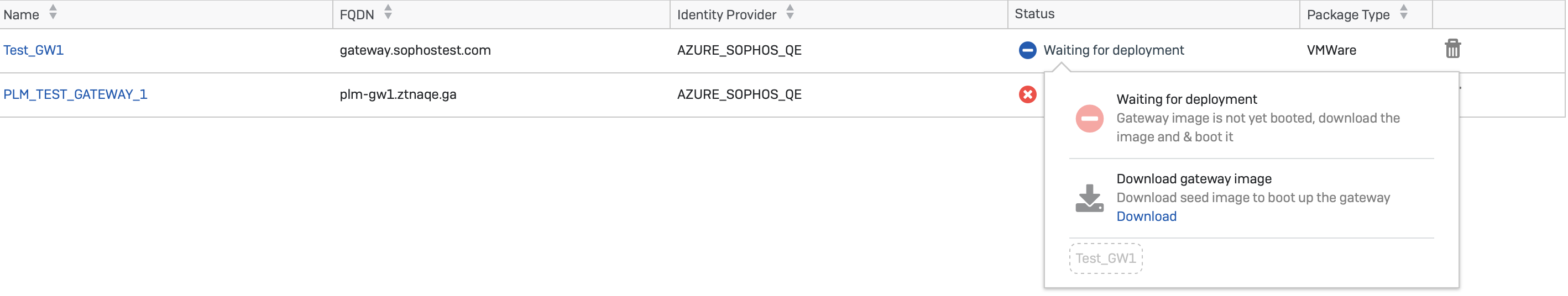Select the gateway.sophostest.com FQDN cell
This screenshot has width=1568, height=296.
click(x=415, y=50)
